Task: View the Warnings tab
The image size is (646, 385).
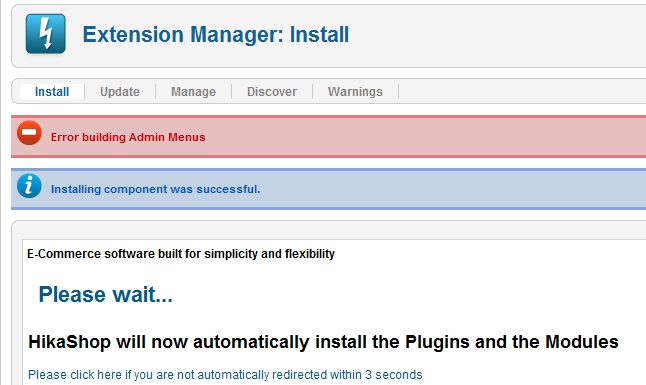Action: point(355,92)
